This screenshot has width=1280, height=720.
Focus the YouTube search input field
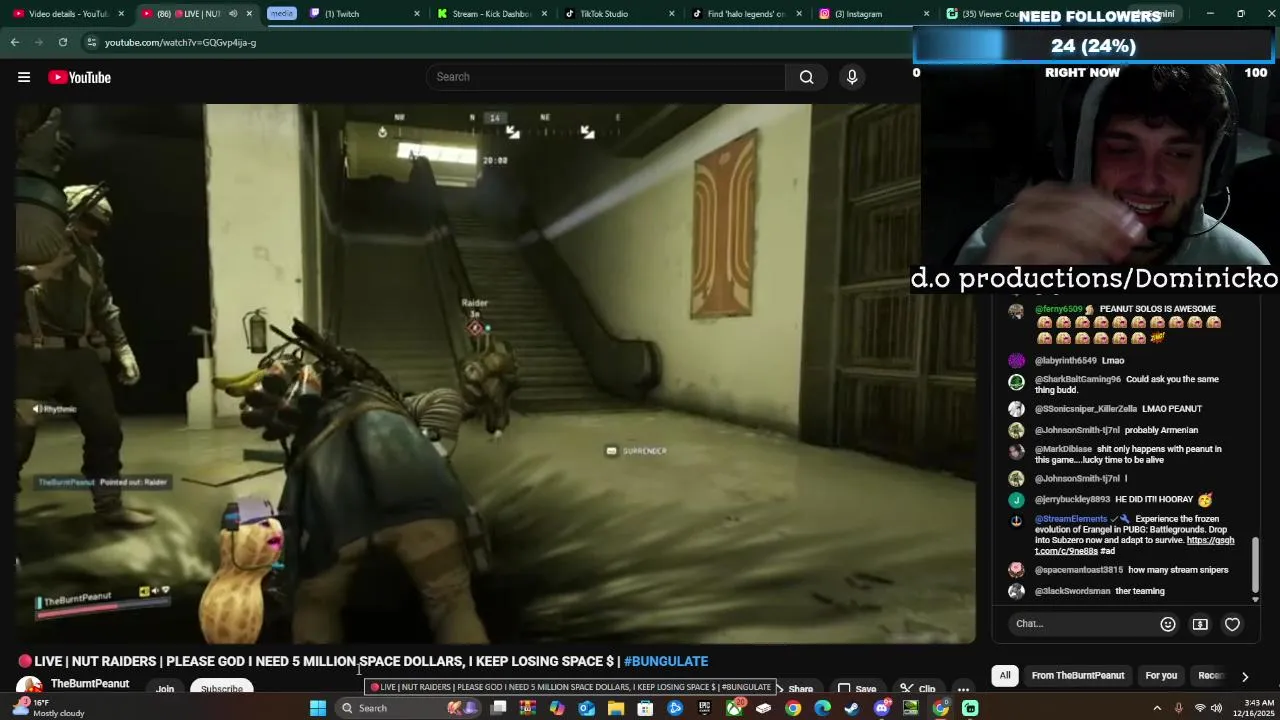[x=606, y=77]
